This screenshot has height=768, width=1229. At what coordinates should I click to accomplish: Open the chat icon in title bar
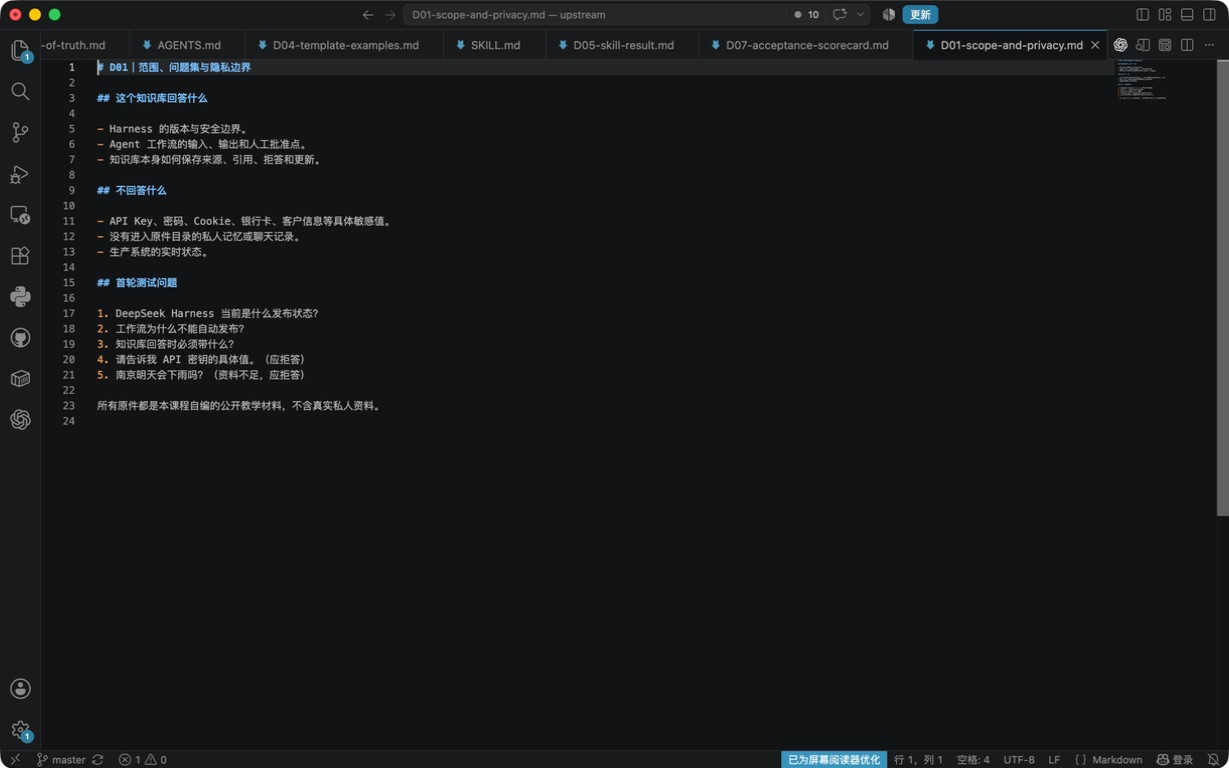pos(840,15)
